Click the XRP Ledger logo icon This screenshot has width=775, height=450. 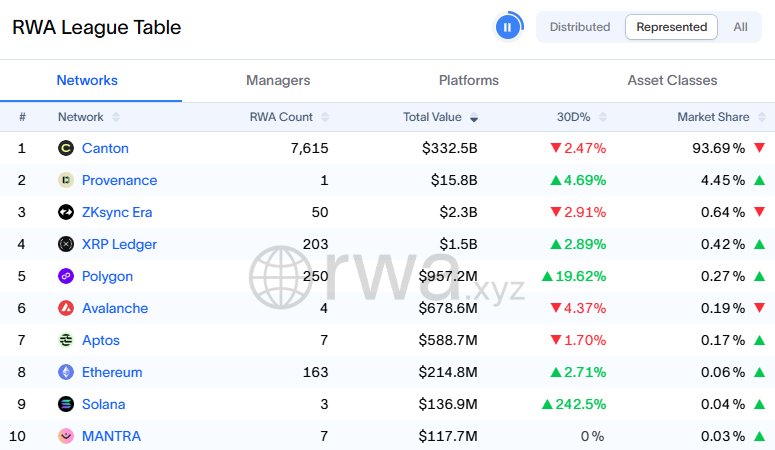(x=66, y=244)
